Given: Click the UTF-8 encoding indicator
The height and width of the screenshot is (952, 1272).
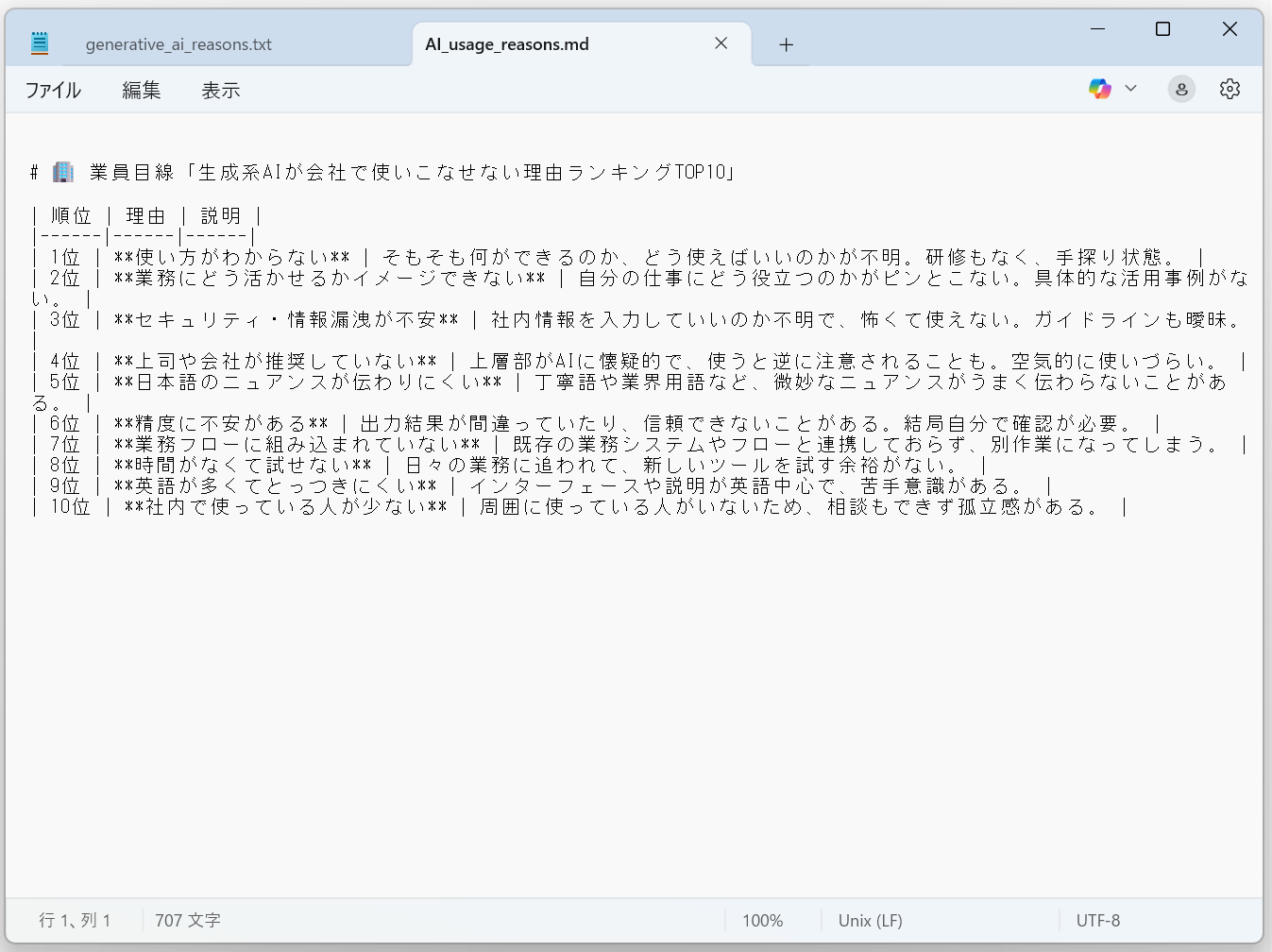Looking at the screenshot, I should (1097, 921).
